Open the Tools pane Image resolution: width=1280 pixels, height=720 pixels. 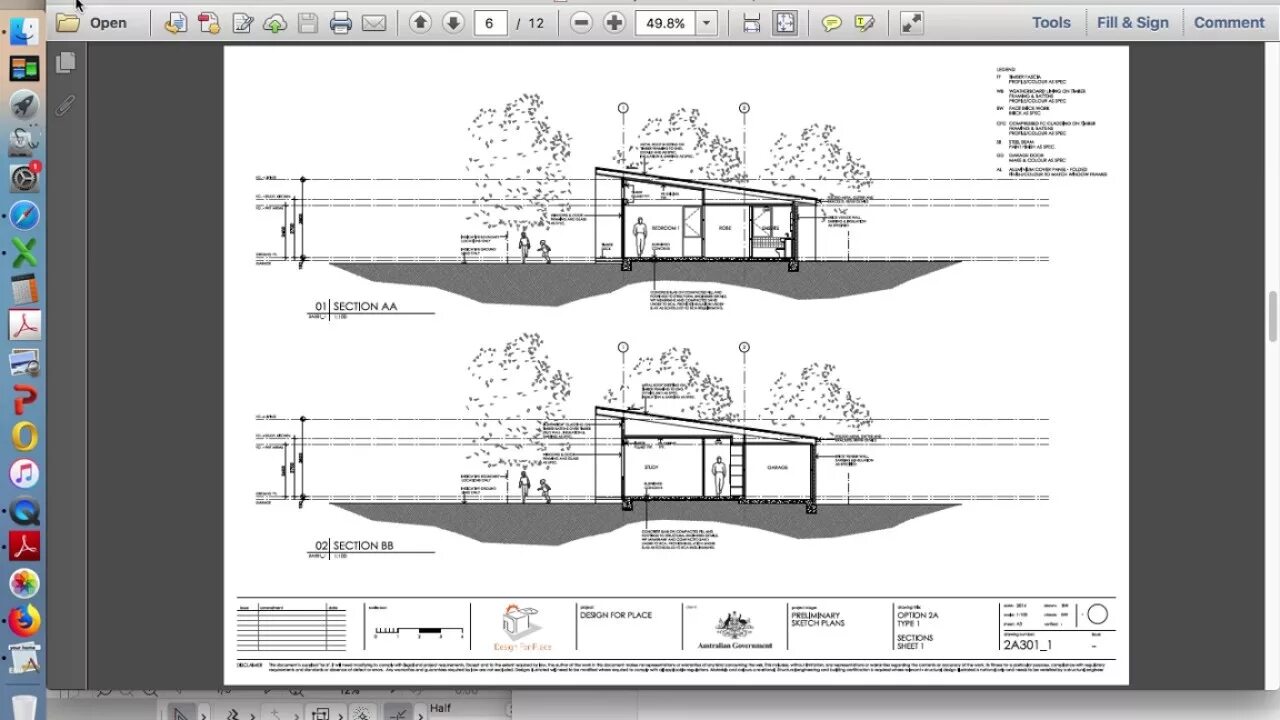1051,22
